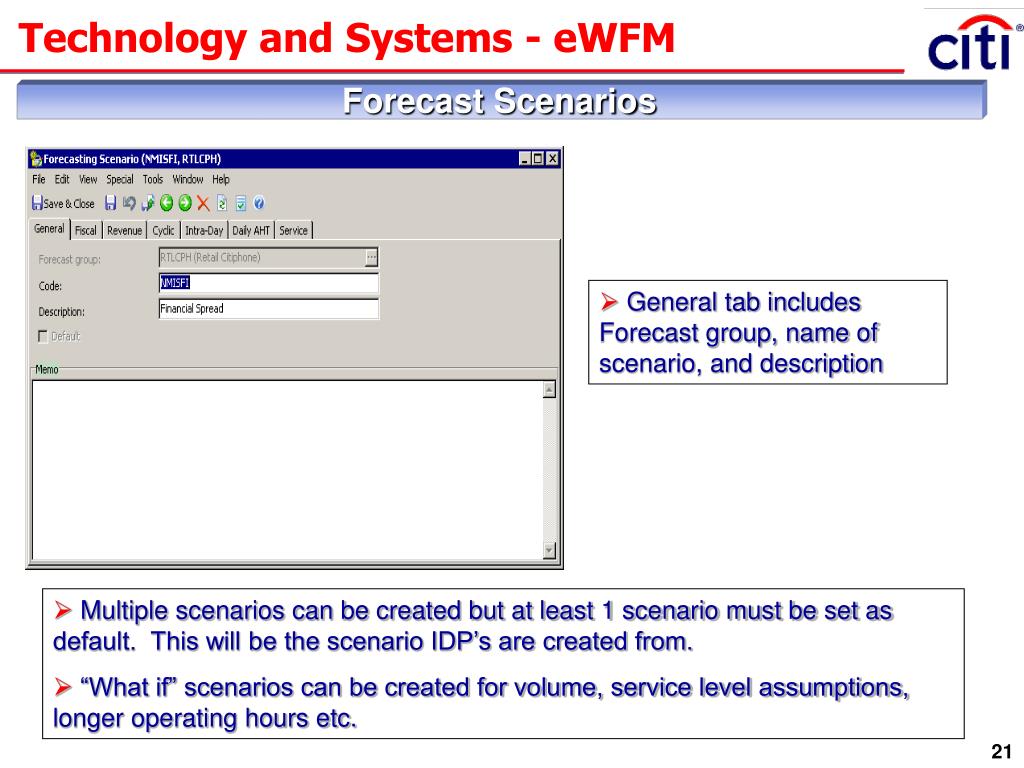Minimize the Forecasting Scenario window
The width and height of the screenshot is (1024, 768).
(524, 159)
